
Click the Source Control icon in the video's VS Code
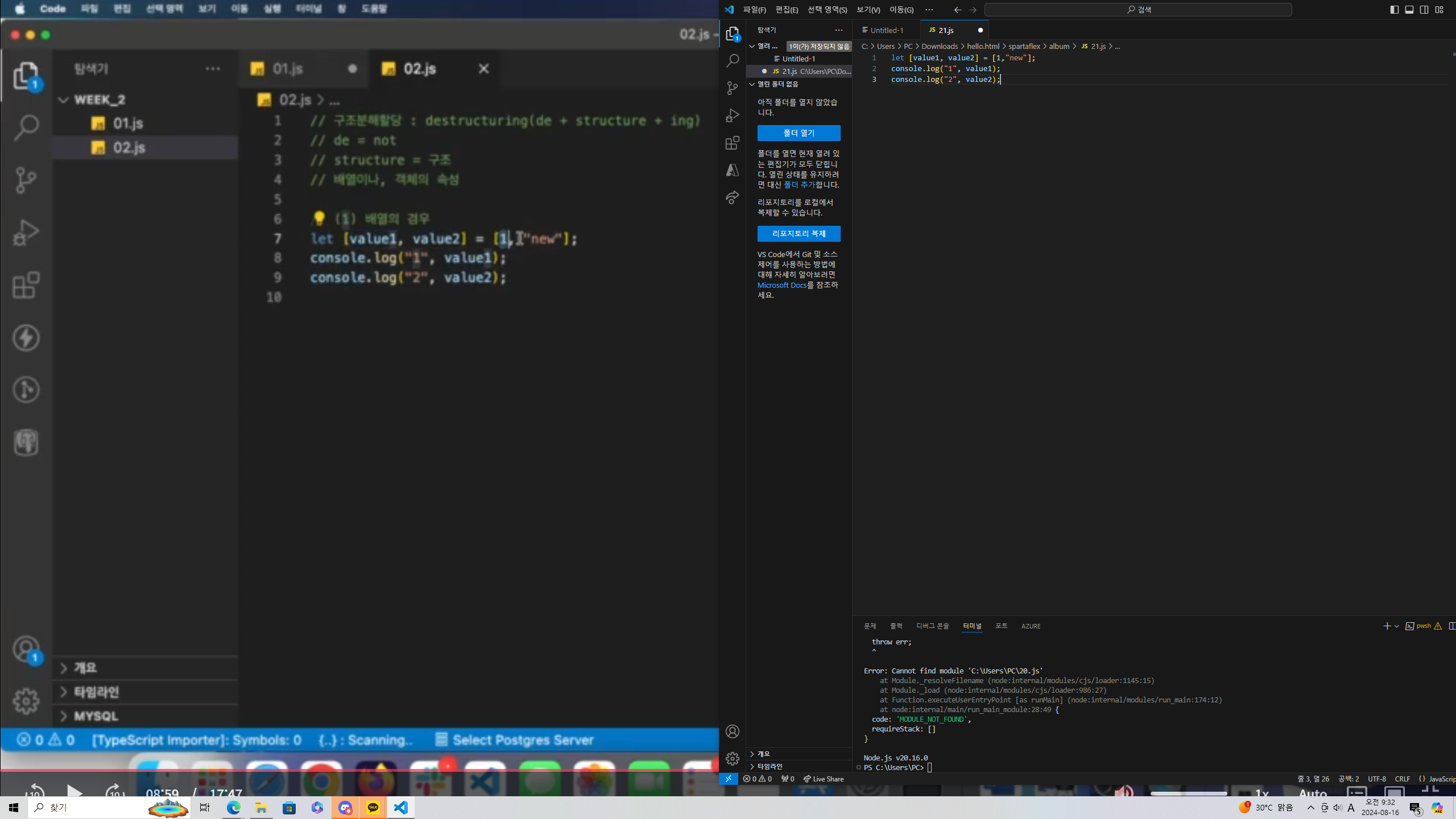(26, 180)
